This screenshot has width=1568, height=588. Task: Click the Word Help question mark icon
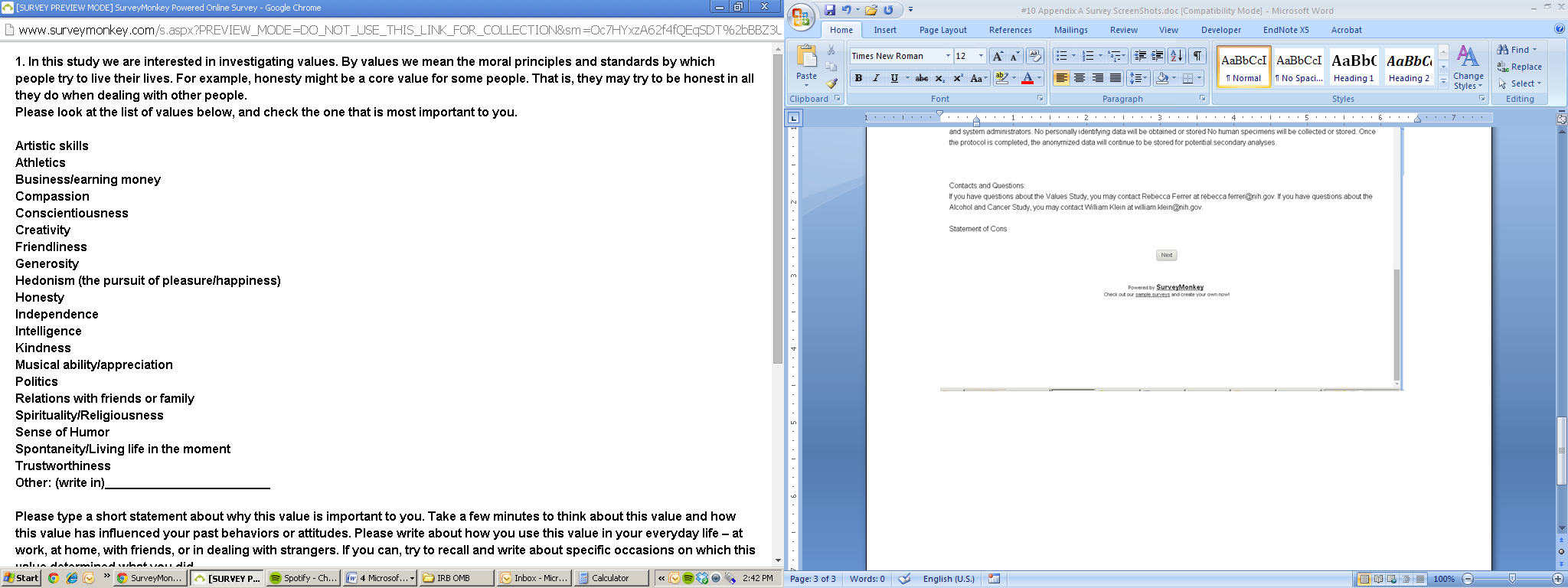(1560, 29)
